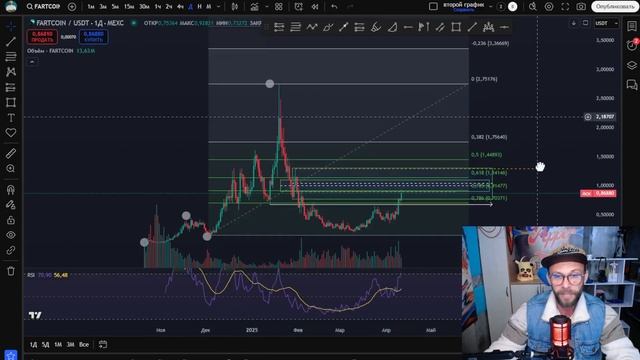Image resolution: width=640 pixels, height=360 pixels.
Task: Click the square icon left of USDT
Action: (585, 23)
